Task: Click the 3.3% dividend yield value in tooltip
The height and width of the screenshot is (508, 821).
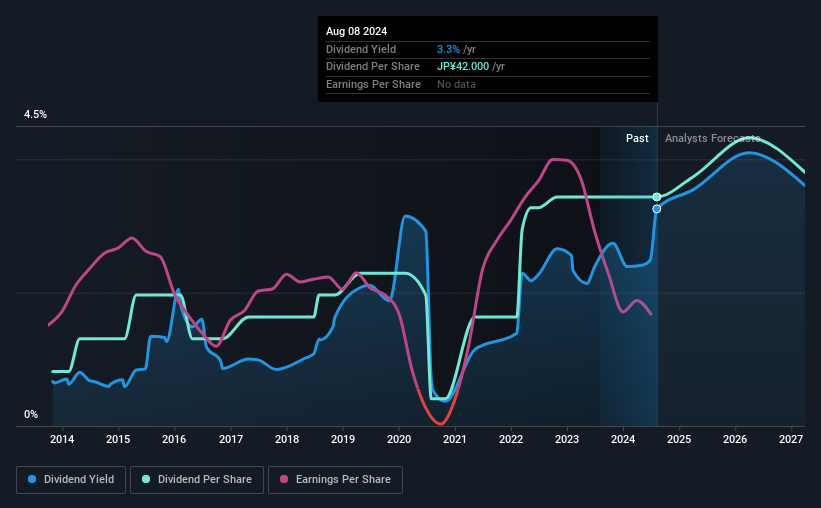Action: click(448, 49)
